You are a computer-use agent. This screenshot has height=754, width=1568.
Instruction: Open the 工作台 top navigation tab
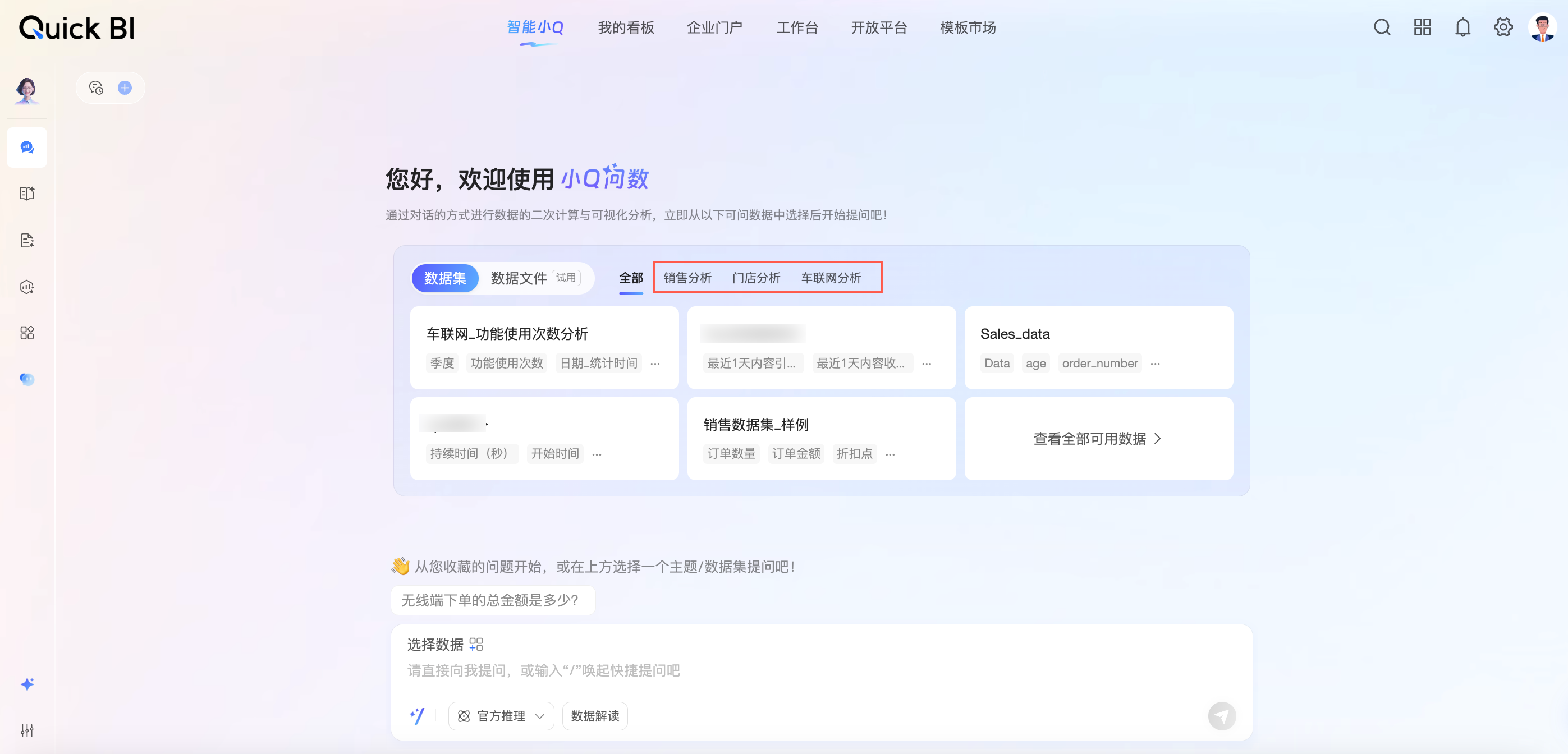click(x=797, y=27)
